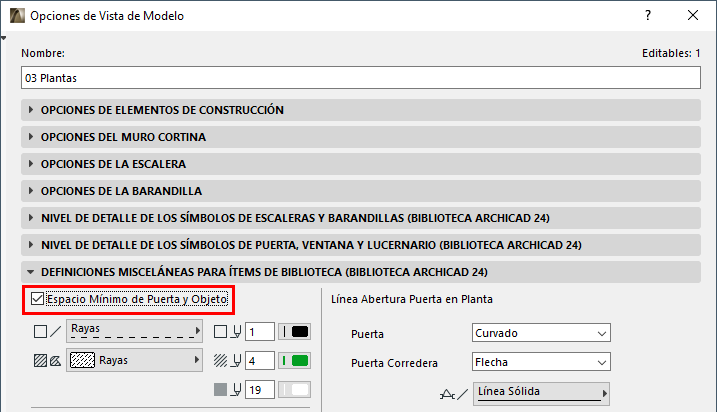Click the Línea Abertura Puerta en Planta heading
This screenshot has height=412, width=717.
[x=412, y=299]
